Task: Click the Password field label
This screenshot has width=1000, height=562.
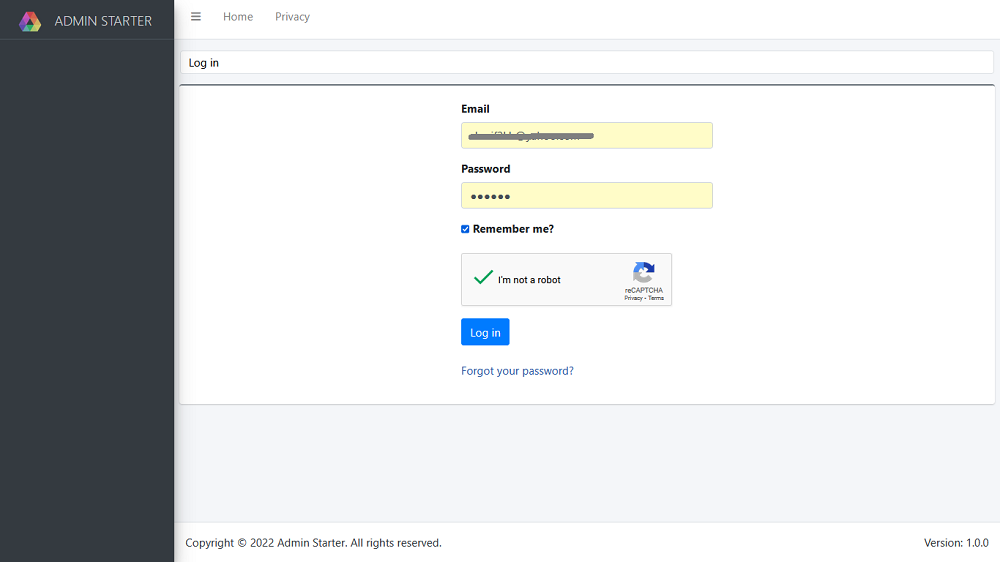Action: pos(485,169)
